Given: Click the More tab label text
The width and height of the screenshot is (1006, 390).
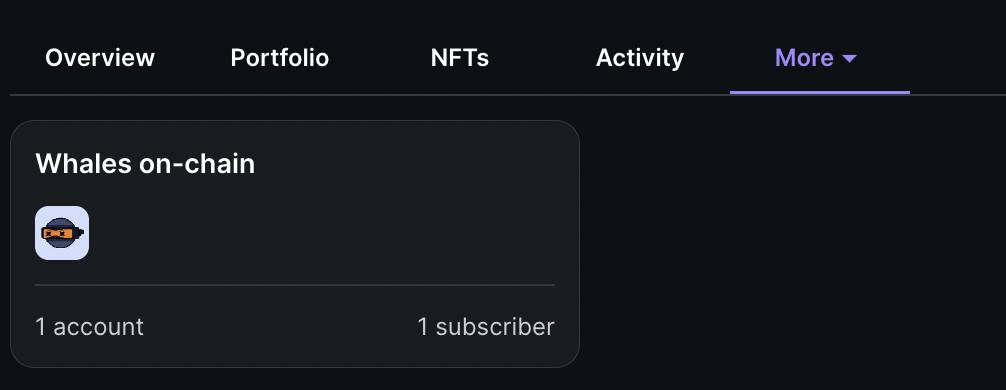Looking at the screenshot, I should click(805, 58).
